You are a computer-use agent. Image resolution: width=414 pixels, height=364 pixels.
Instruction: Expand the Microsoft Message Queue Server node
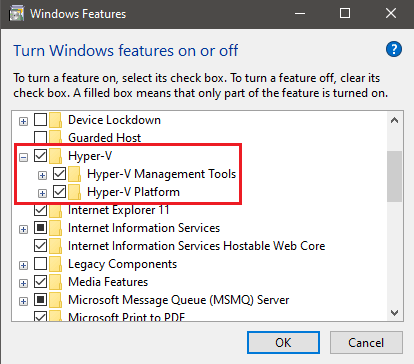coord(23,301)
